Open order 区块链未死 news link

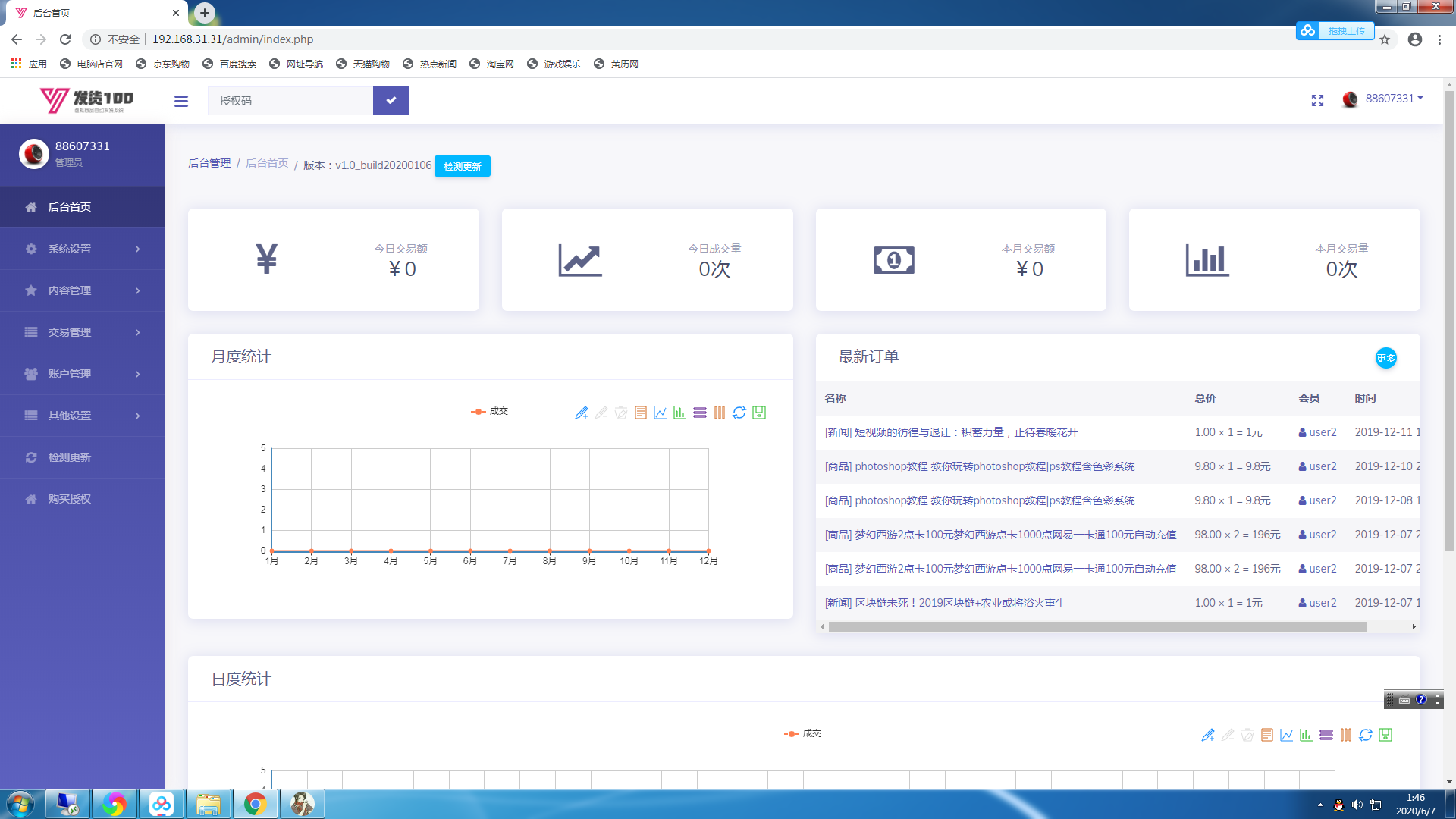click(x=945, y=603)
